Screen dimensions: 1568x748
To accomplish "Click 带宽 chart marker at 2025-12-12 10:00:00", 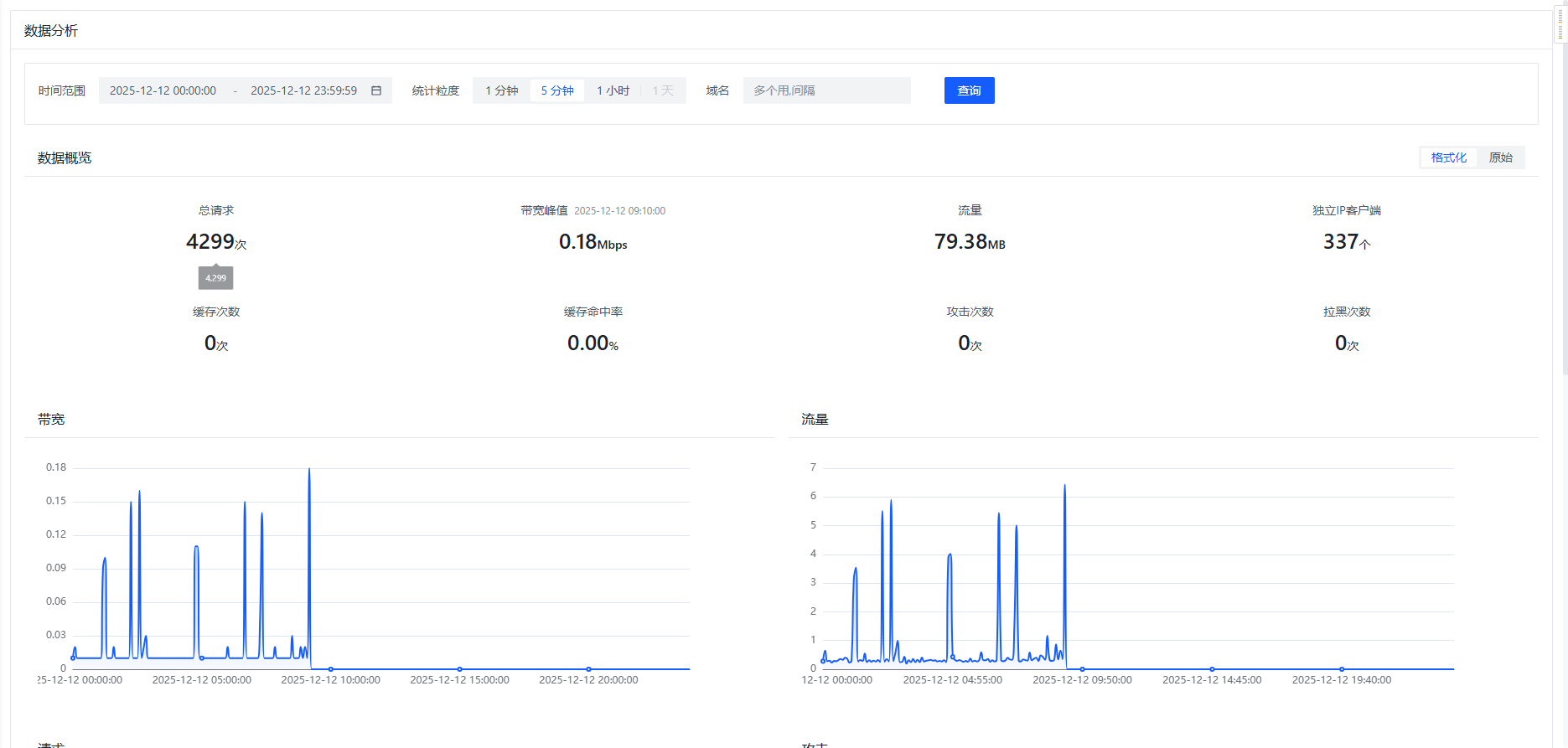I will click(331, 669).
